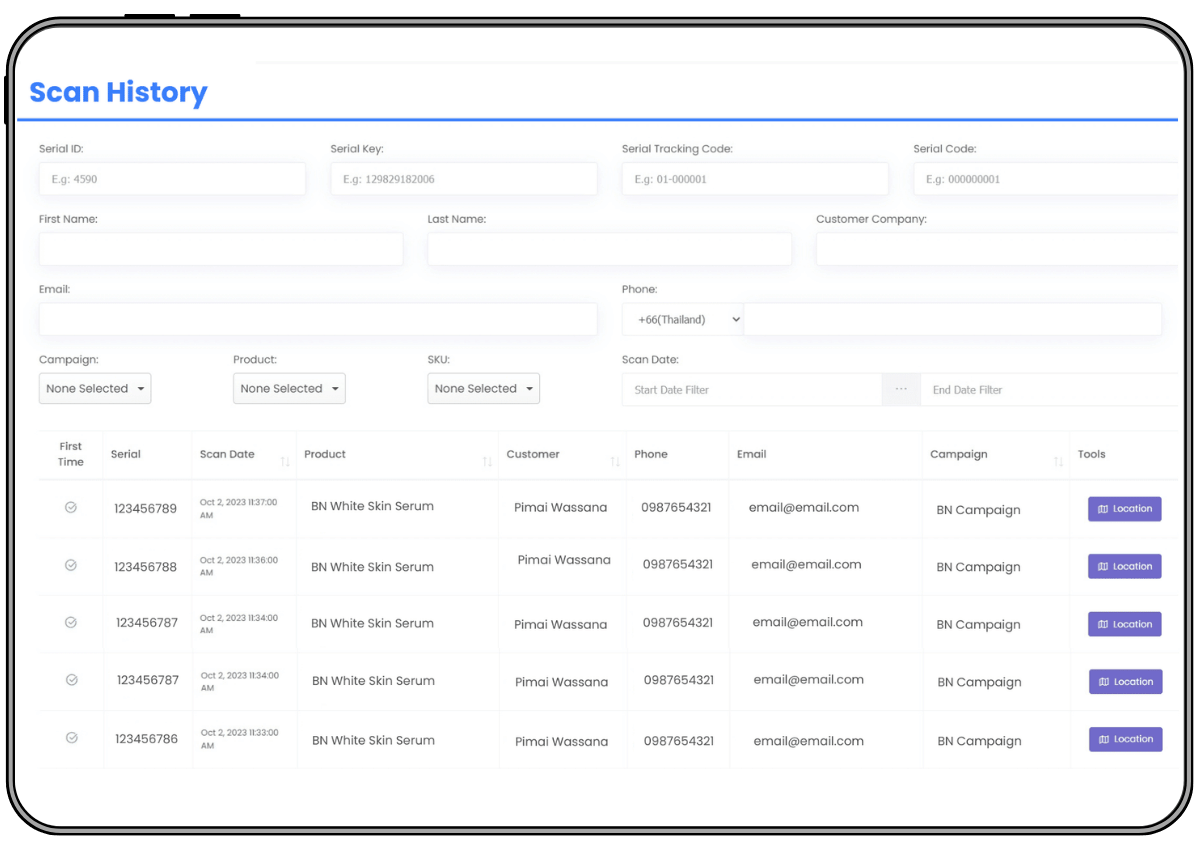This screenshot has height=850, width=1200.
Task: Click the Product column sort arrows
Action: (x=487, y=461)
